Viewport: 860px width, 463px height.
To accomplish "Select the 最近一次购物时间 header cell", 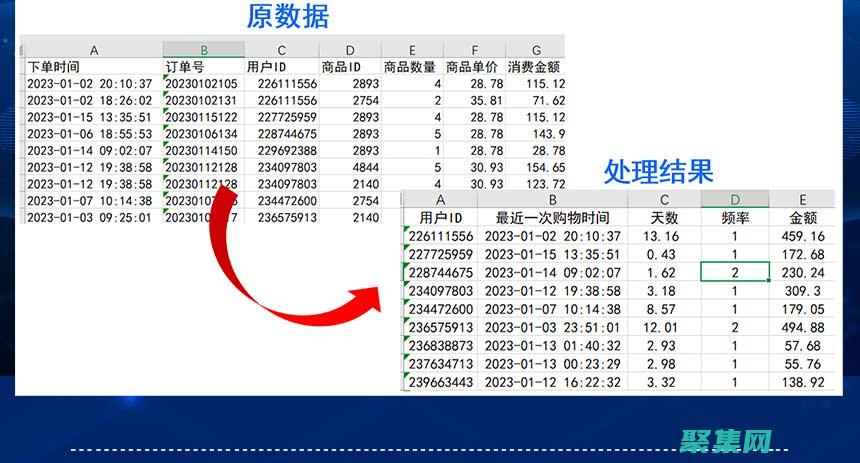I will tap(553, 217).
